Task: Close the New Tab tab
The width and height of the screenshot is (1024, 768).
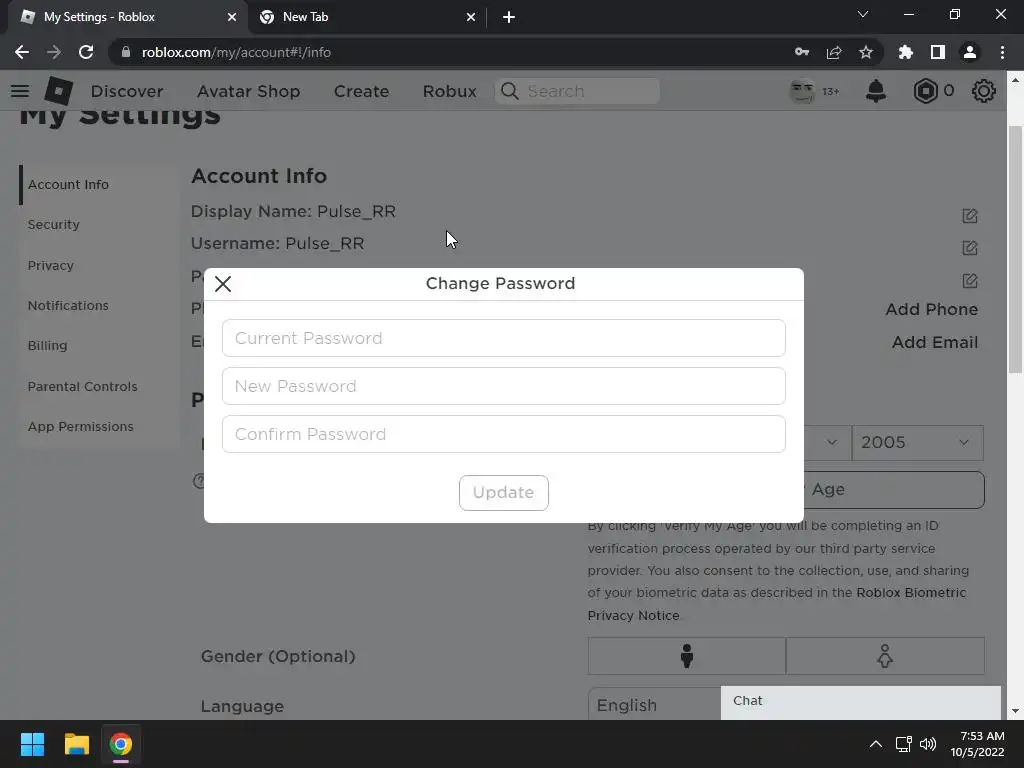Action: pos(471,17)
